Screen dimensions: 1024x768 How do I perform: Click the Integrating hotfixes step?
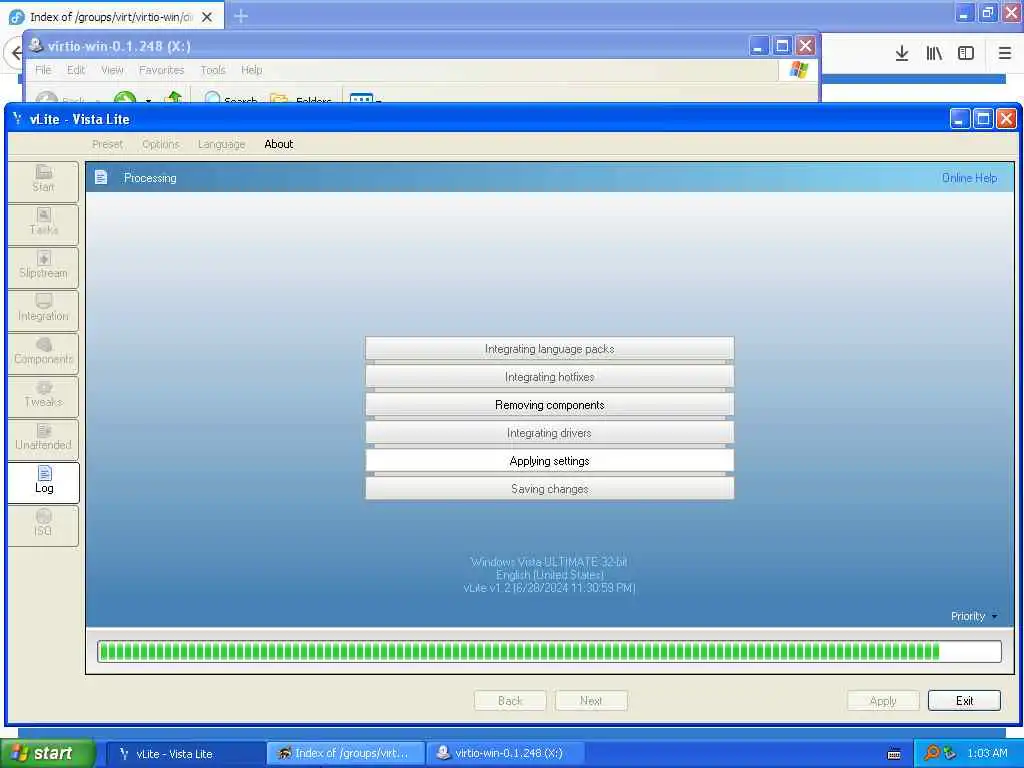click(549, 377)
